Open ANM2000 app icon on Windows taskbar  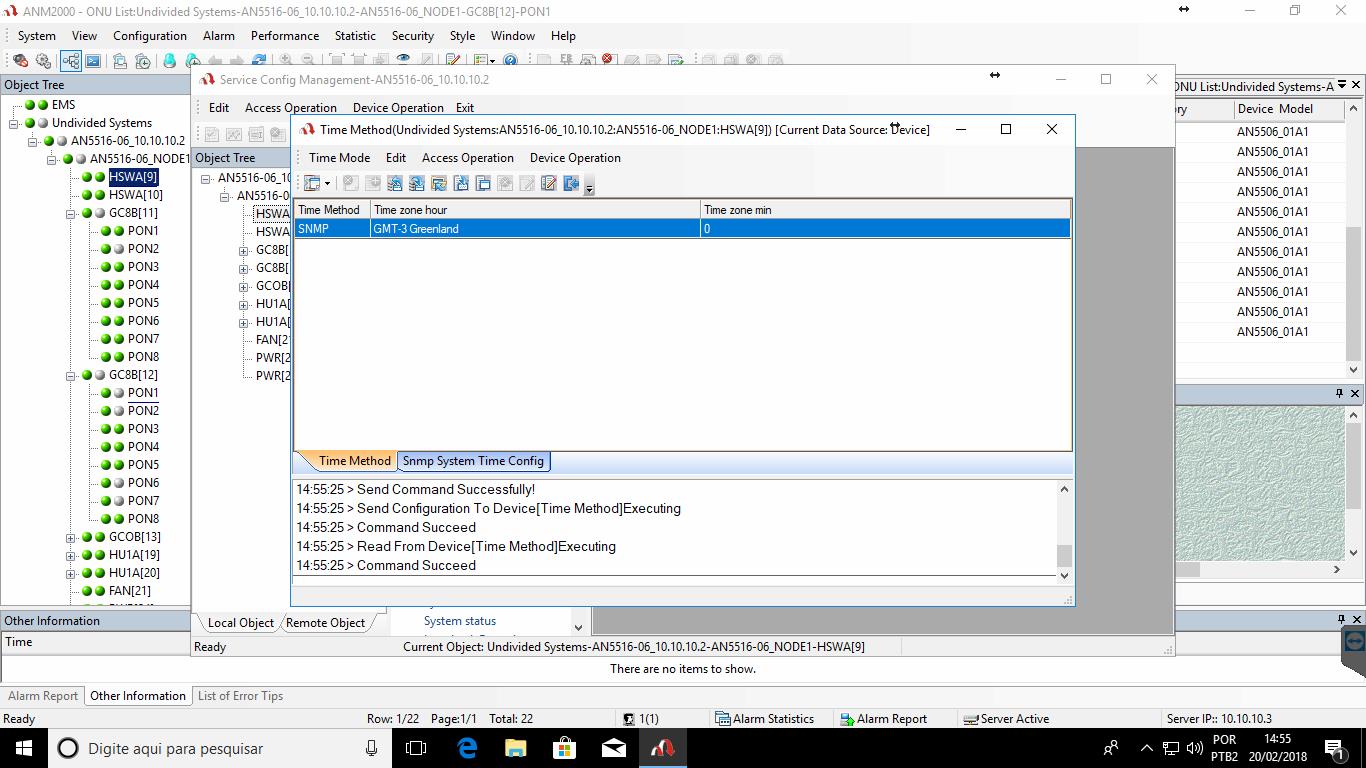coord(662,748)
